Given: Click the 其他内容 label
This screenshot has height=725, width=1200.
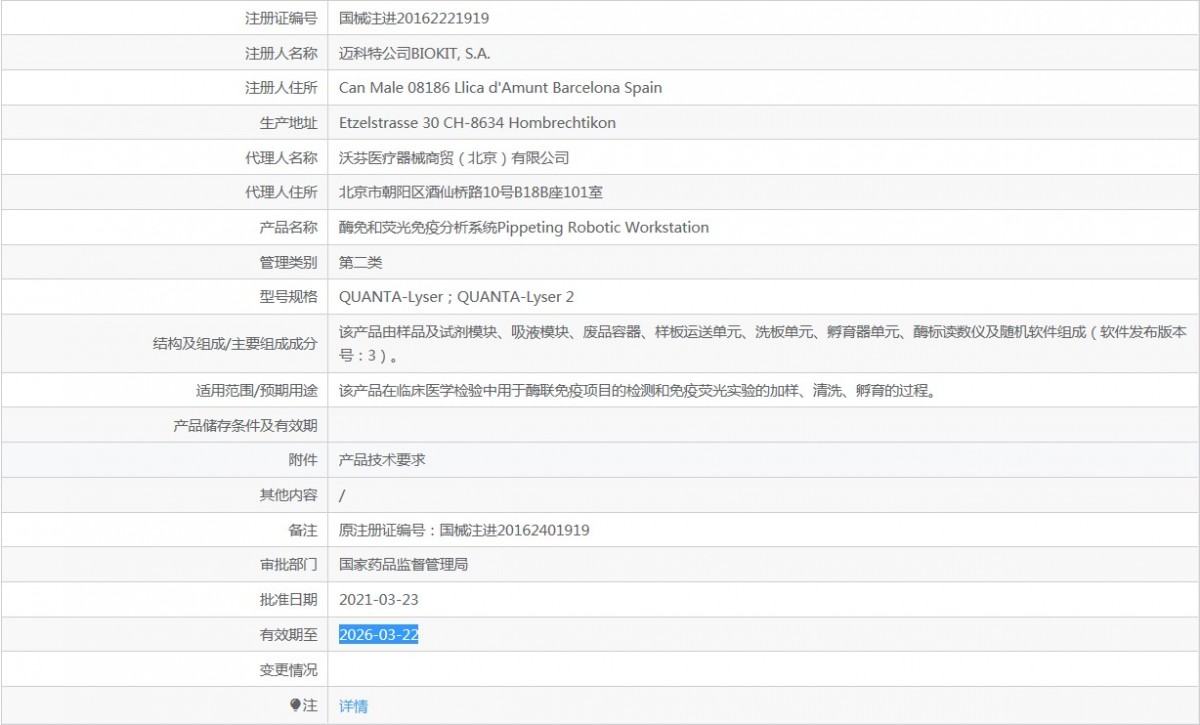Looking at the screenshot, I should point(288,495).
